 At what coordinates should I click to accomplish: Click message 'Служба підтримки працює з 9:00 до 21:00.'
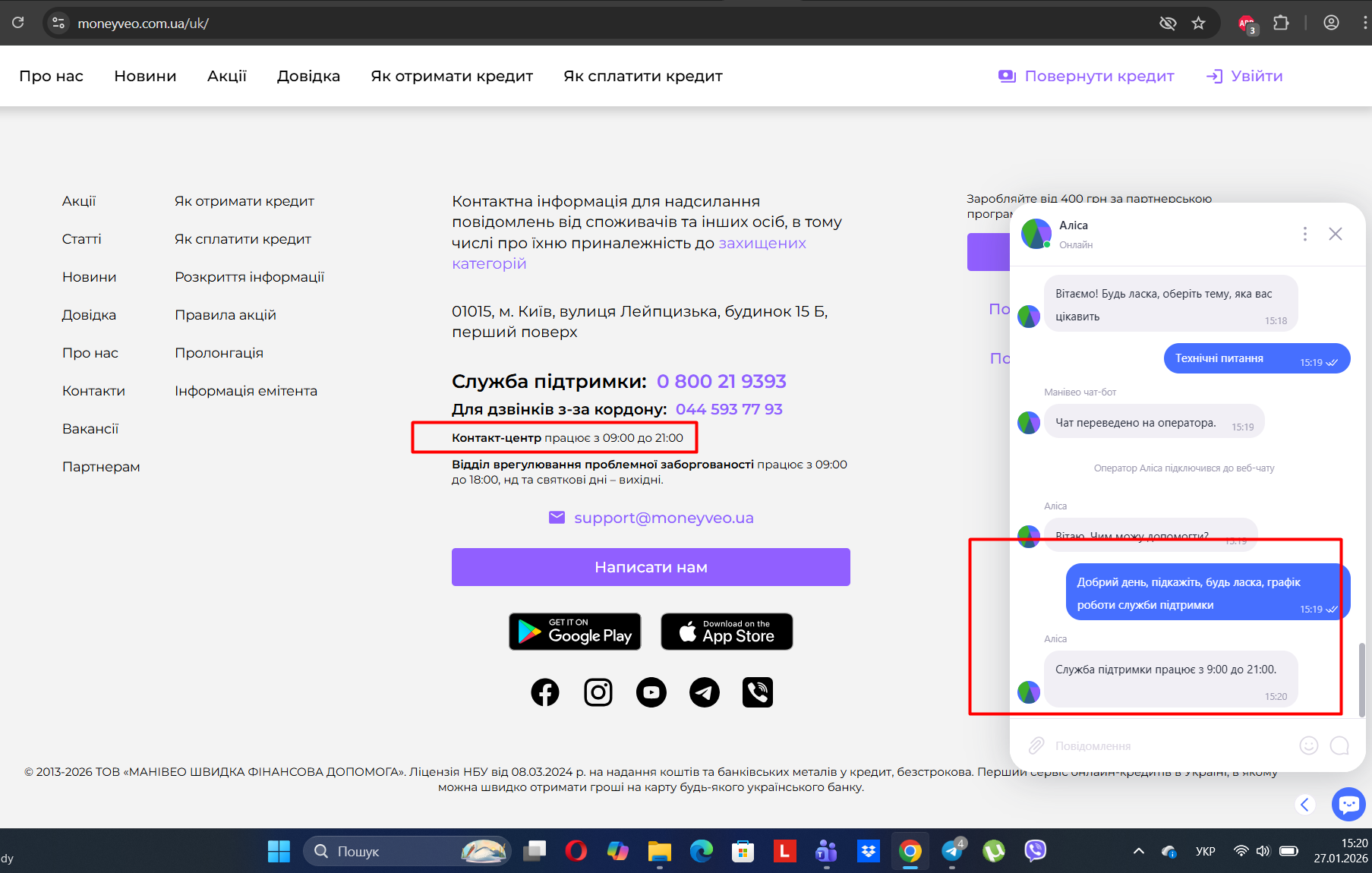pos(1171,679)
